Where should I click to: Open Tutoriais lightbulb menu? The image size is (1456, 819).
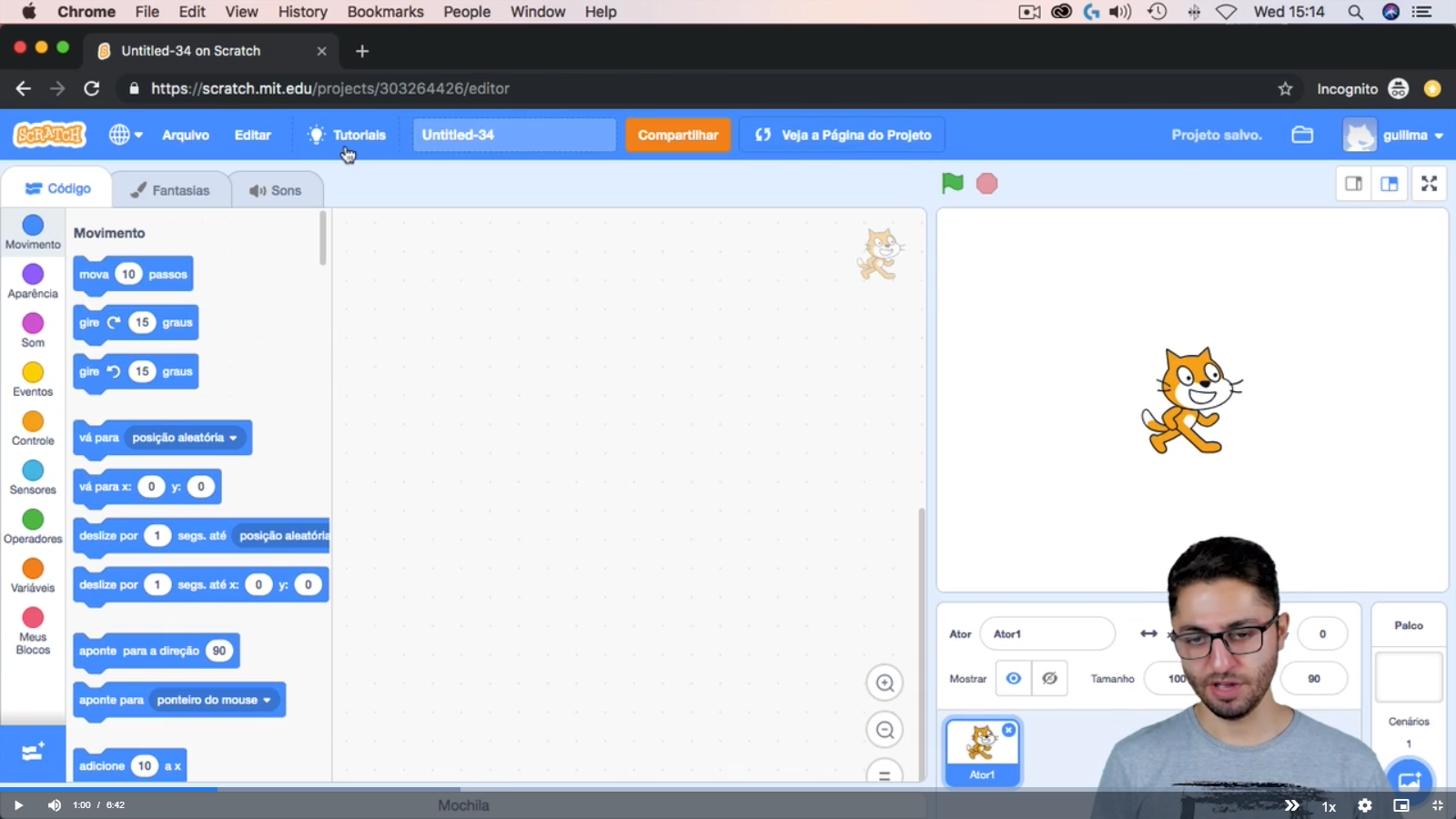click(x=347, y=135)
